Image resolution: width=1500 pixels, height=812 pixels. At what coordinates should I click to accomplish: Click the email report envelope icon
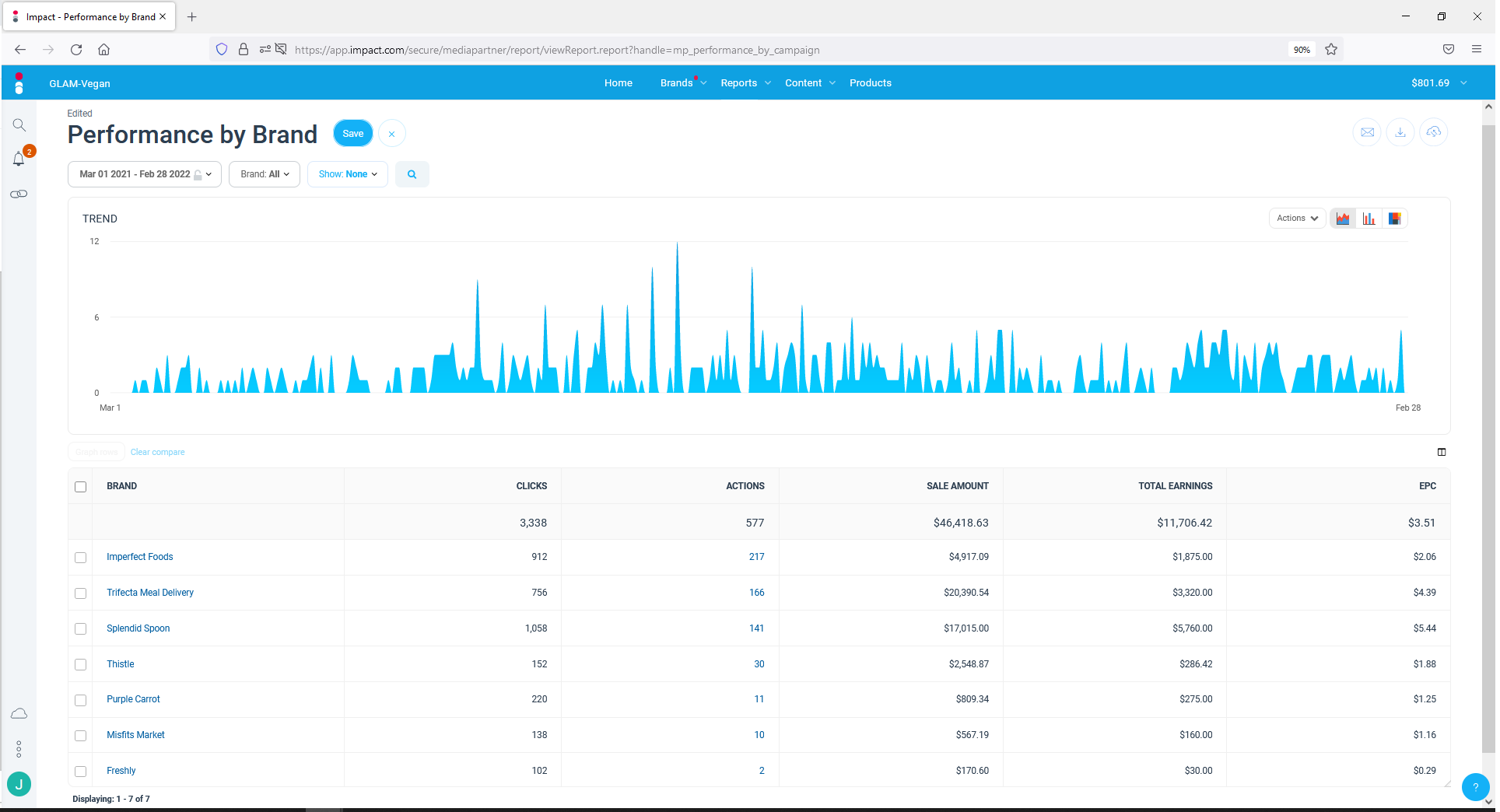(x=1367, y=132)
